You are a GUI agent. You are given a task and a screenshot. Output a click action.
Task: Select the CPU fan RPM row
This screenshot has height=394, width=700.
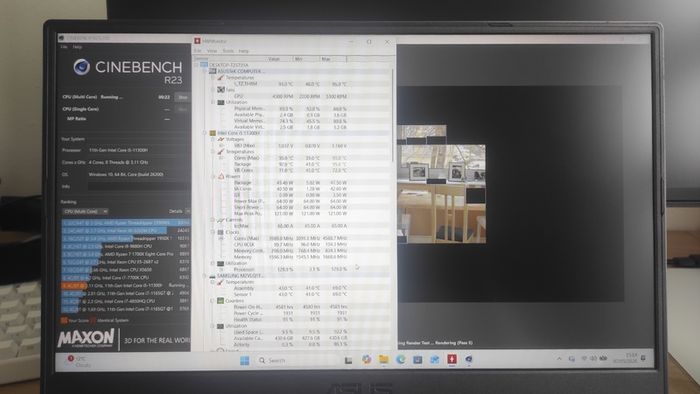click(291, 96)
